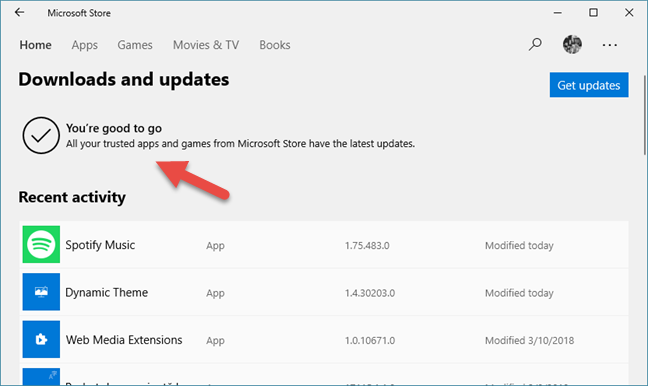Click Modified today in Dynamic Theme row

[x=519, y=293]
